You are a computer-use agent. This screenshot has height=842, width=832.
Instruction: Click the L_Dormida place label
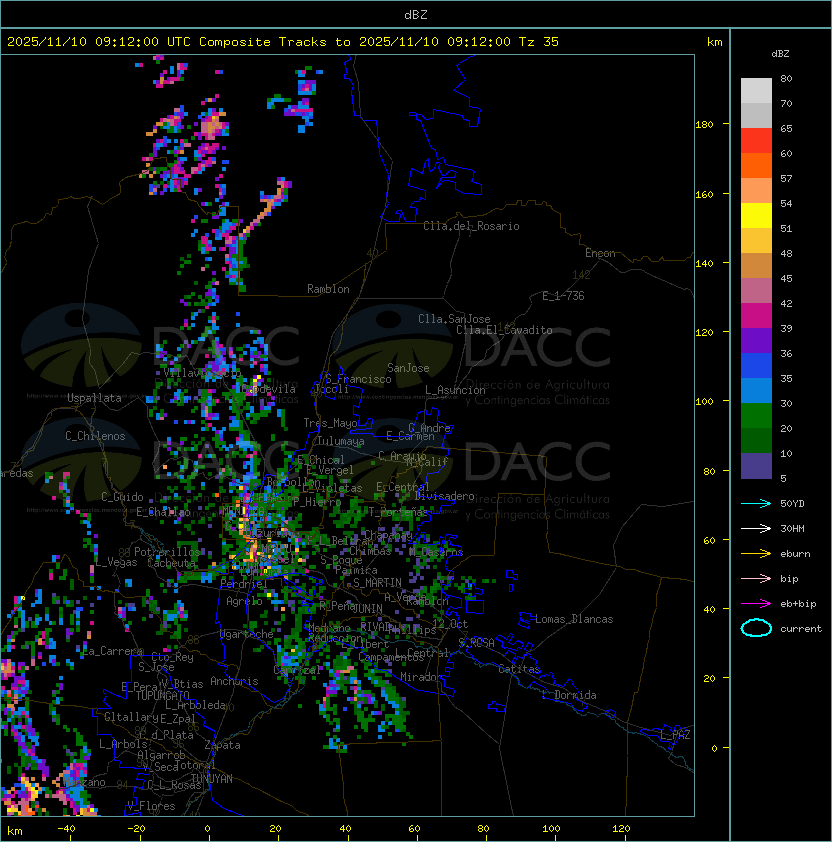coord(569,695)
